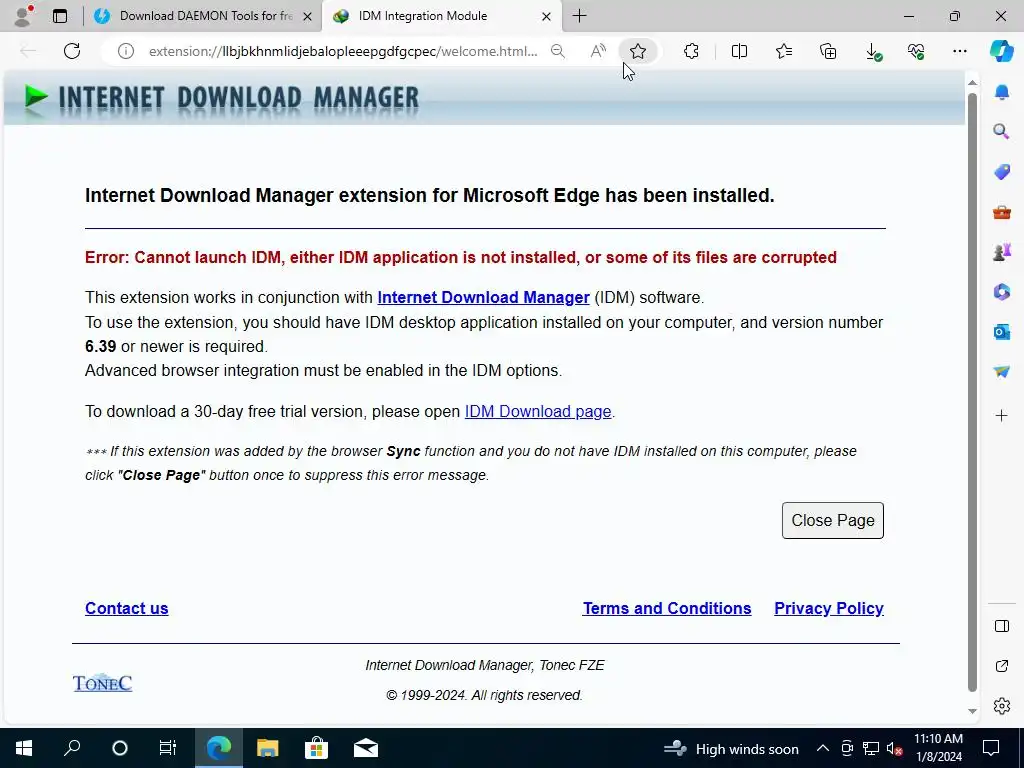
Task: Customize sidebar with plus button
Action: point(1002,415)
